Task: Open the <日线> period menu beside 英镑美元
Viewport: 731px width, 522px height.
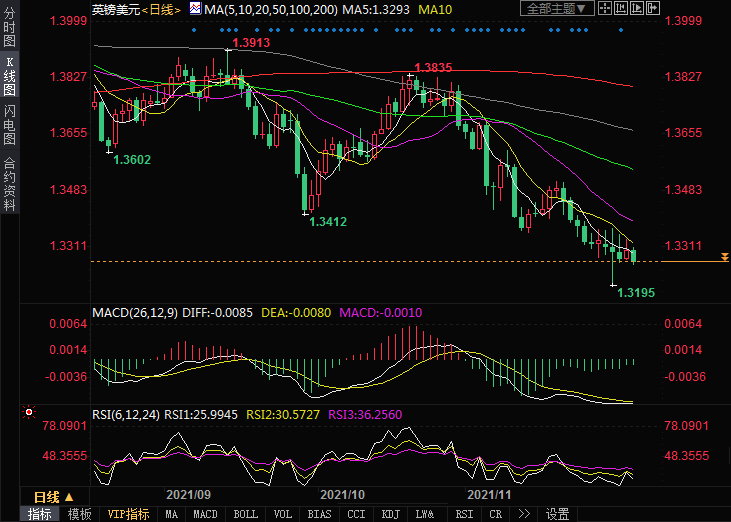Action: (x=161, y=10)
